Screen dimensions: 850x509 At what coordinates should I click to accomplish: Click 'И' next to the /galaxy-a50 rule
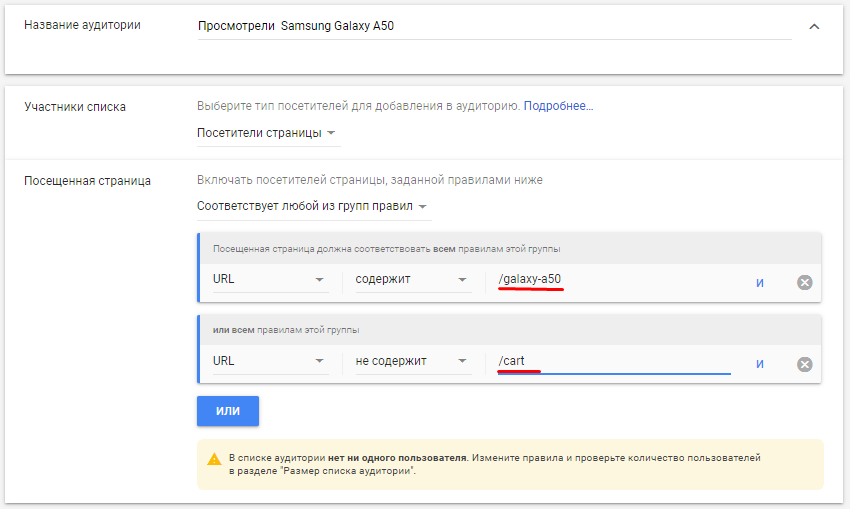click(x=760, y=283)
